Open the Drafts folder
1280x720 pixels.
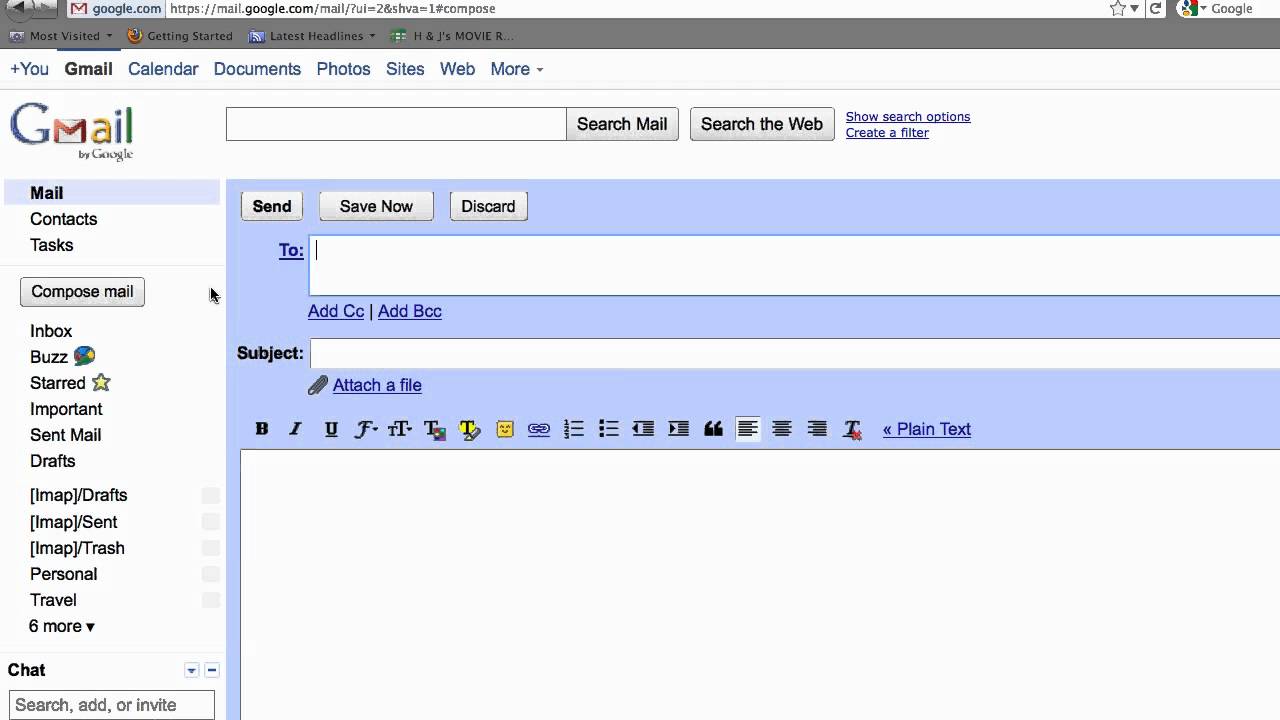pyautogui.click(x=52, y=461)
